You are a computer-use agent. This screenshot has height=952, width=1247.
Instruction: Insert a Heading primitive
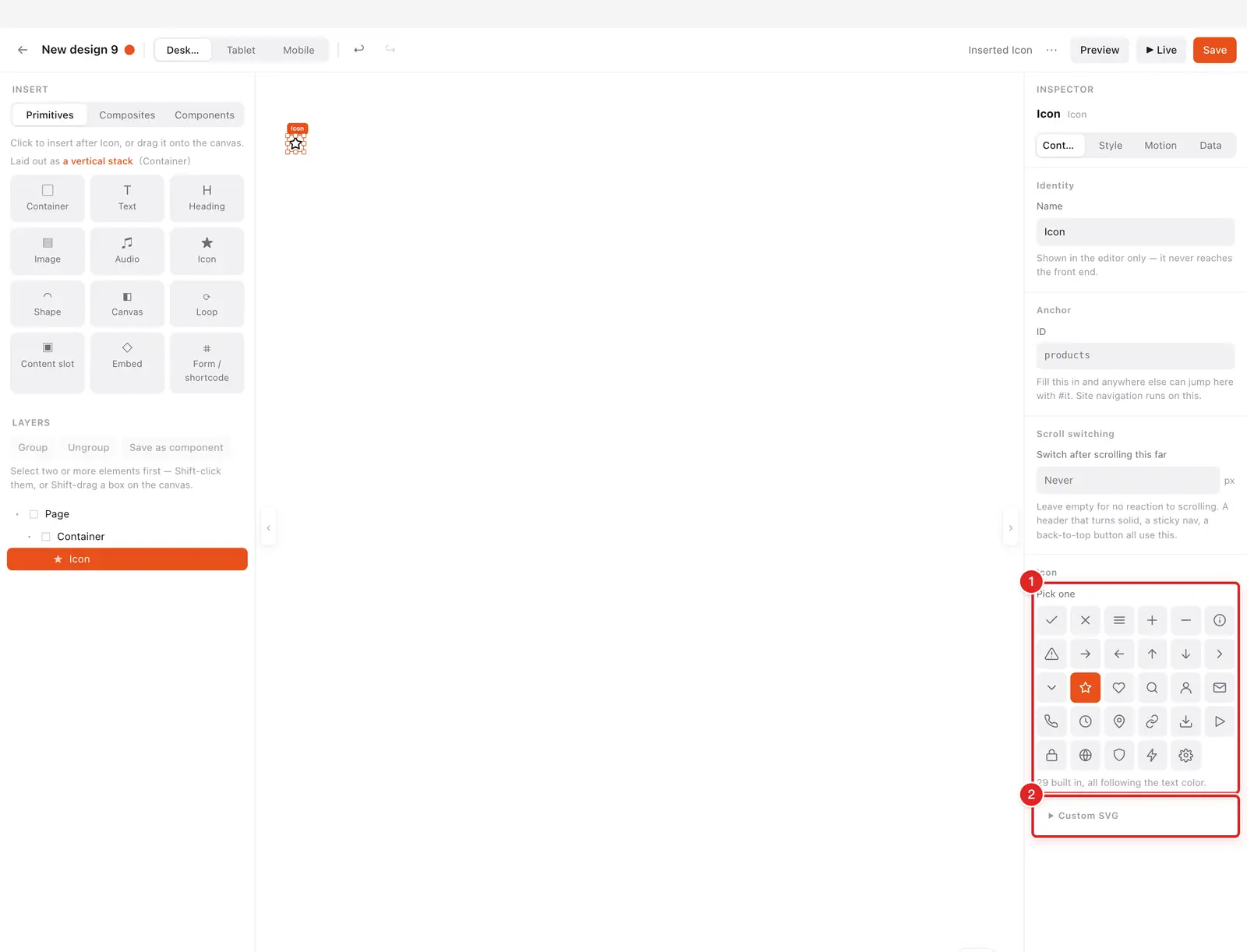207,198
